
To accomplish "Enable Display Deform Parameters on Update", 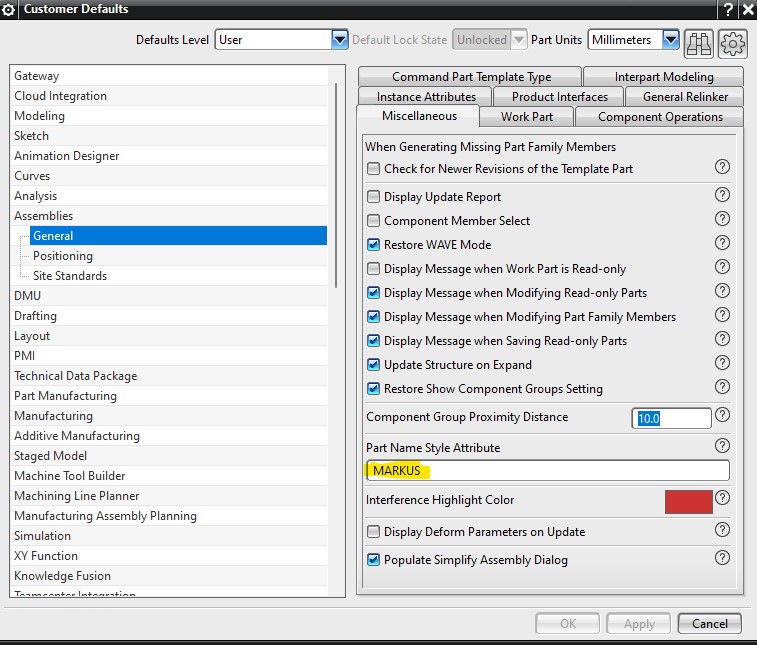I will tap(373, 532).
